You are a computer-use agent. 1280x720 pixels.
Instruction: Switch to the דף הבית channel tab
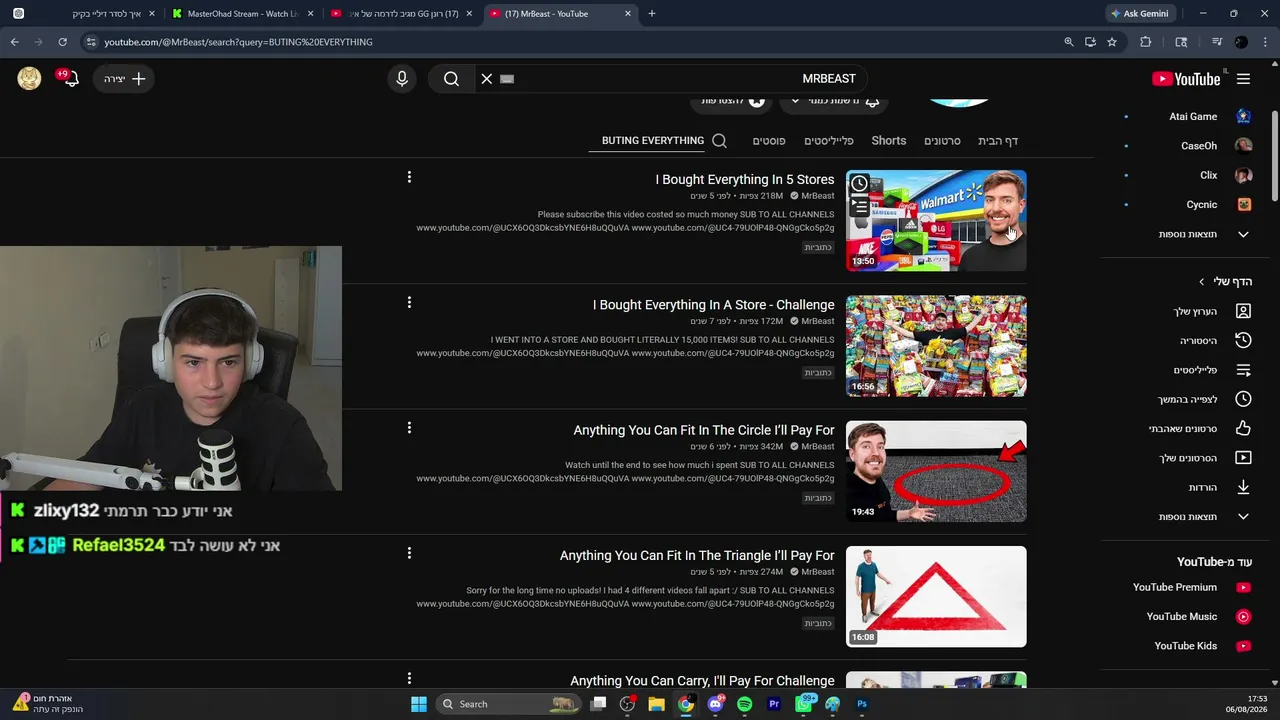coord(998,141)
